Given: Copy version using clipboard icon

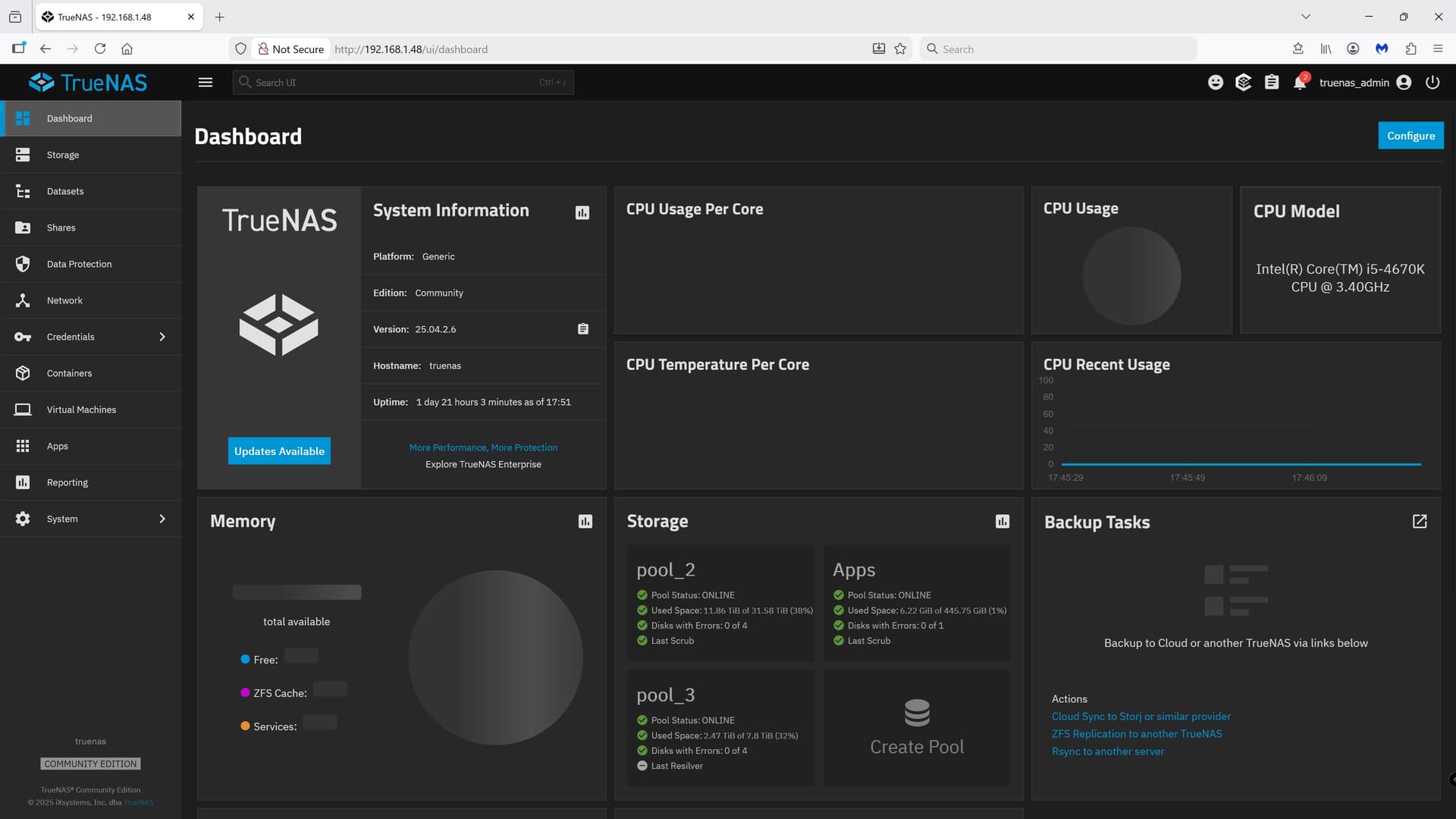Looking at the screenshot, I should [583, 329].
